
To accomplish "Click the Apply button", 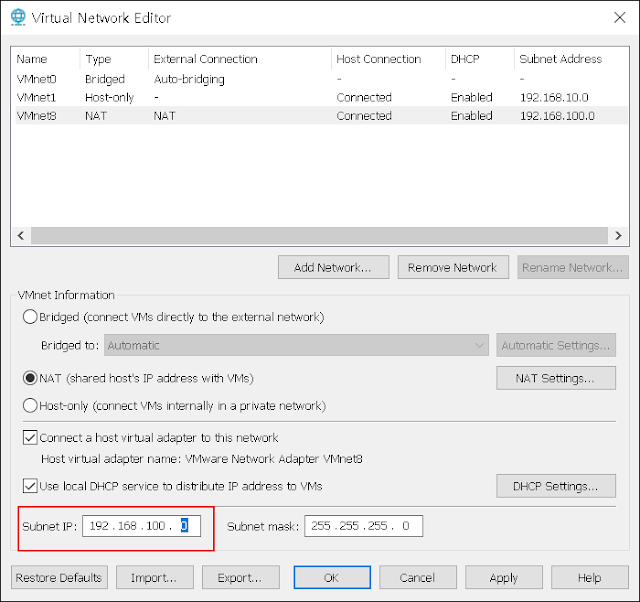I will 504,578.
